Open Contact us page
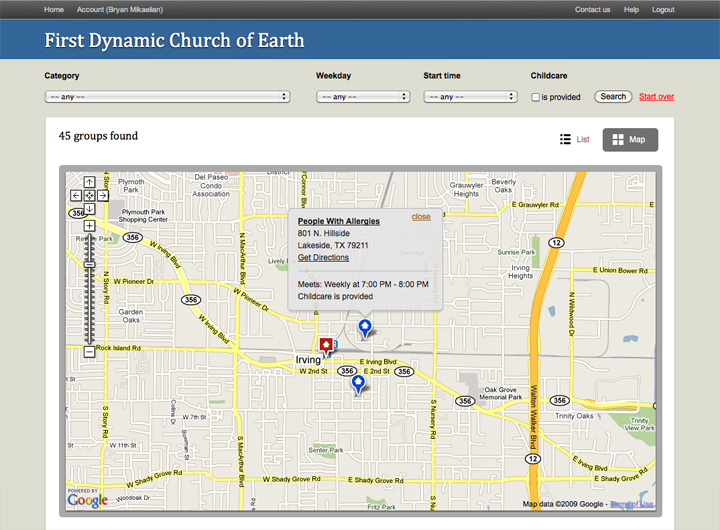 coord(592,9)
